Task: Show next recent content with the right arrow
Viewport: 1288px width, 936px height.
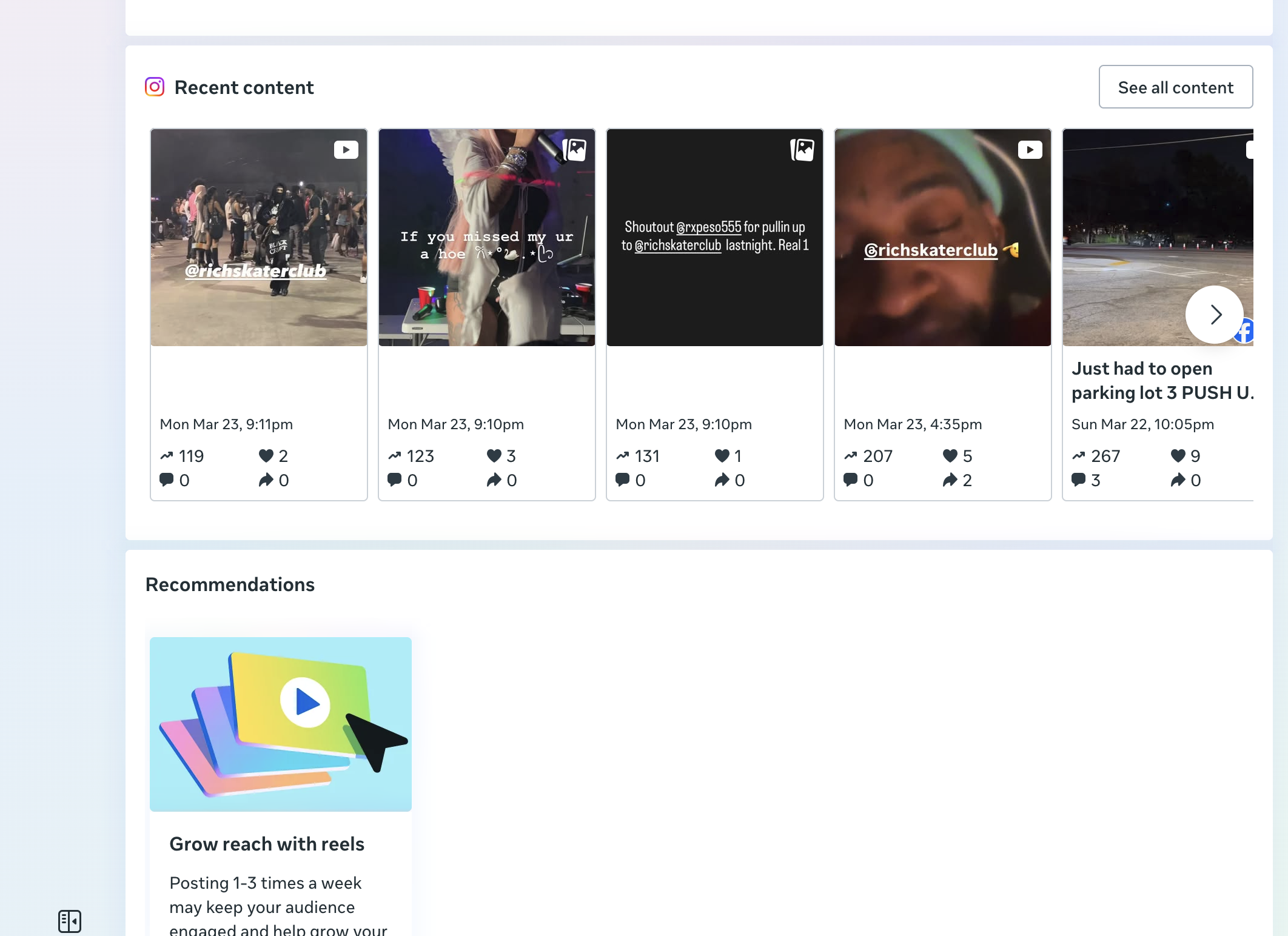Action: [x=1215, y=315]
